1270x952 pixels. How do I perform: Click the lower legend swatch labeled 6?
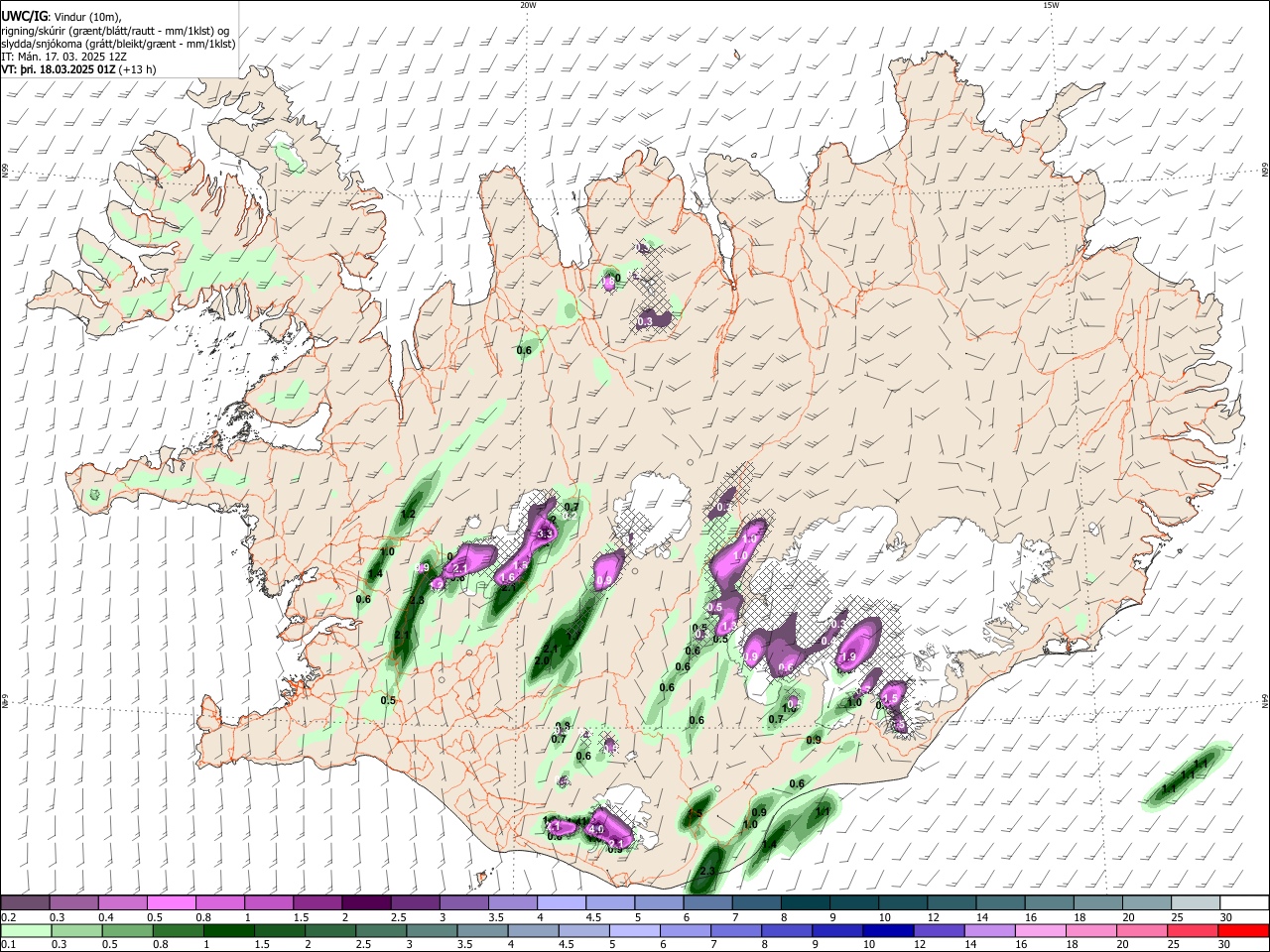[685, 930]
